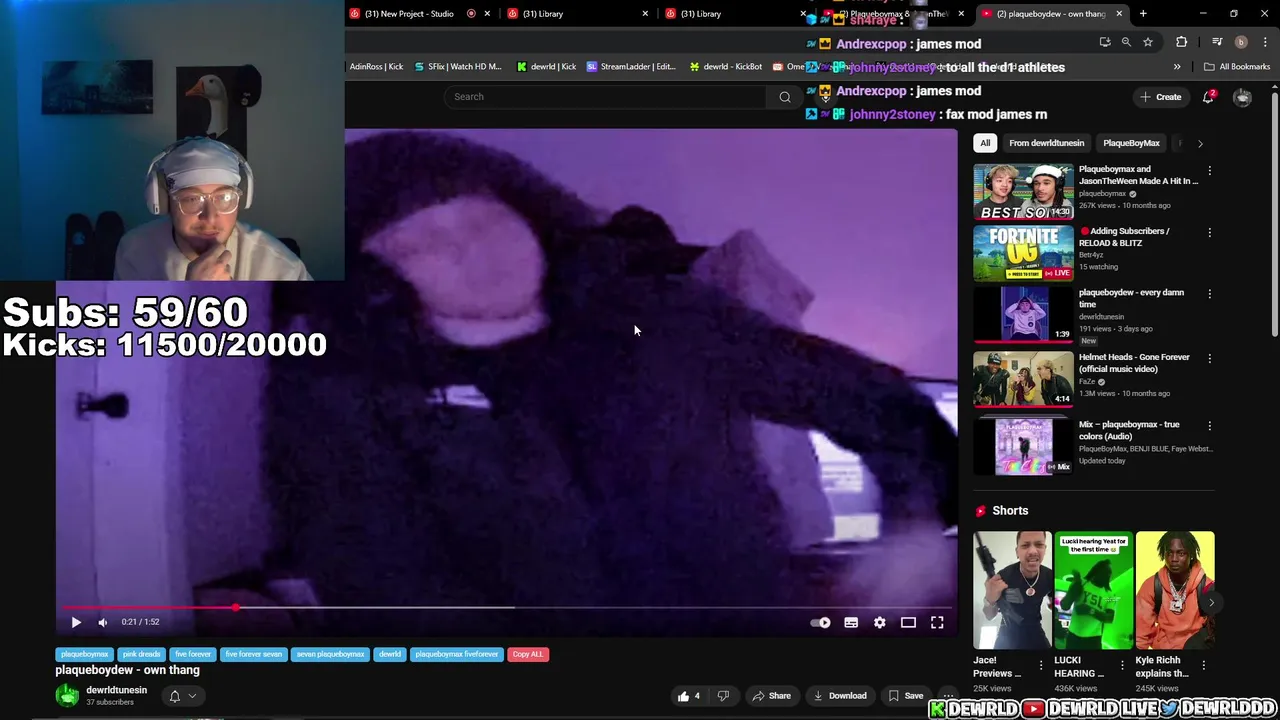This screenshot has height=720, width=1280.
Task: Open dewrldtunesin channel name link
Action: (116, 690)
